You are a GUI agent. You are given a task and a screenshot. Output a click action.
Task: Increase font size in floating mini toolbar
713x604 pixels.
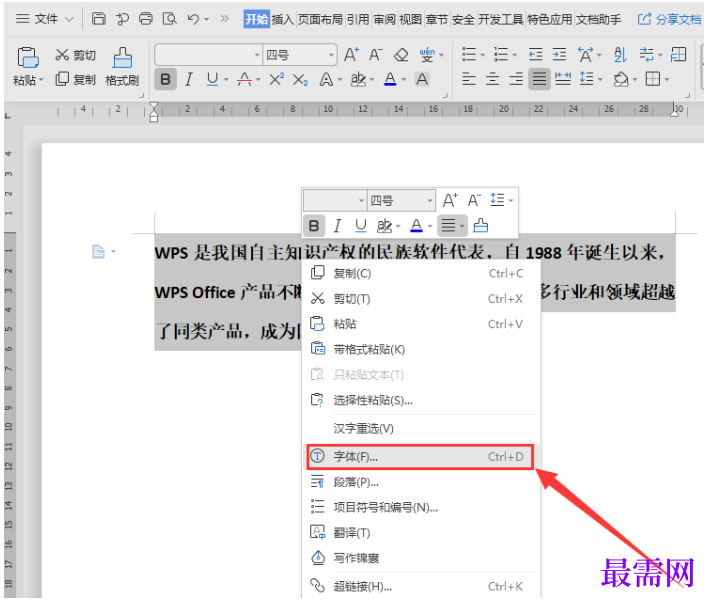[x=450, y=200]
